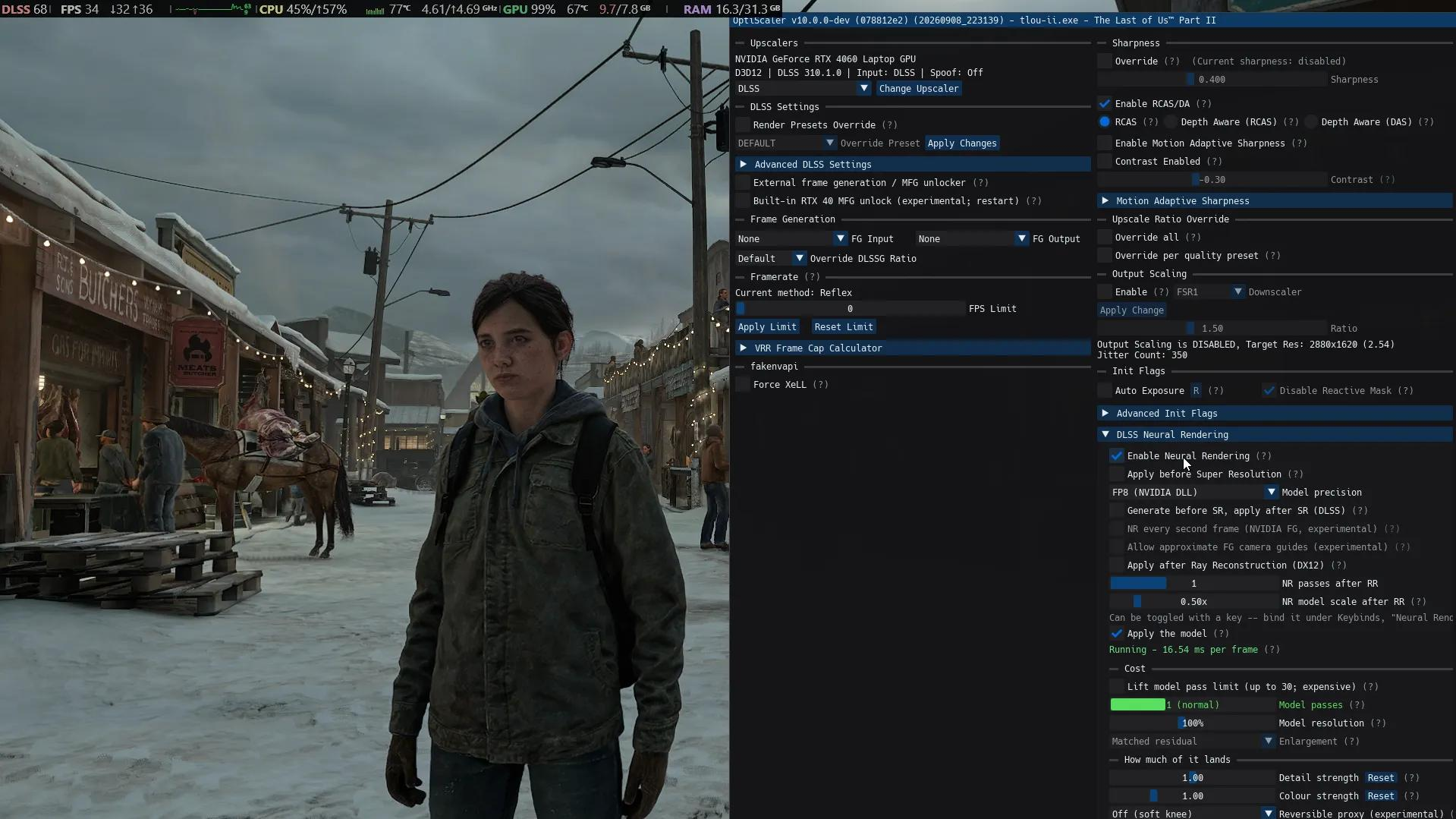Enable Output Scaling checkbox
The width and height of the screenshot is (1456, 819).
[1105, 292]
